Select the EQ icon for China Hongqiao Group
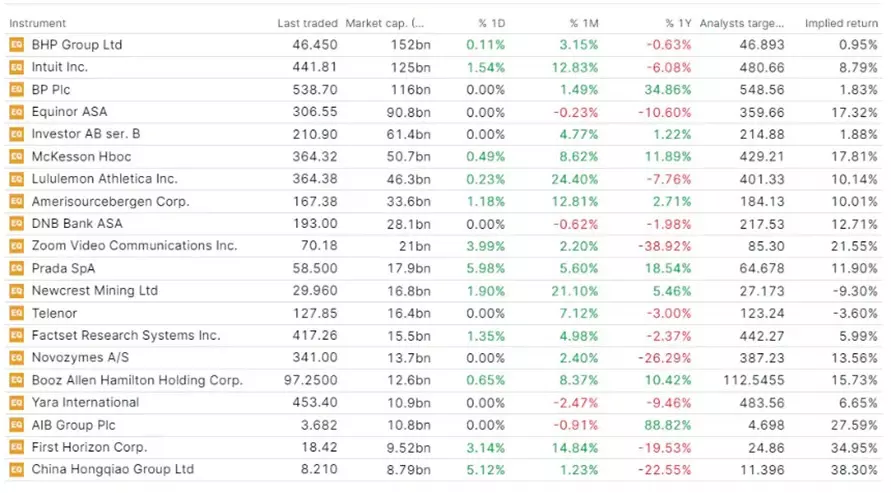891x493 pixels. point(16,470)
